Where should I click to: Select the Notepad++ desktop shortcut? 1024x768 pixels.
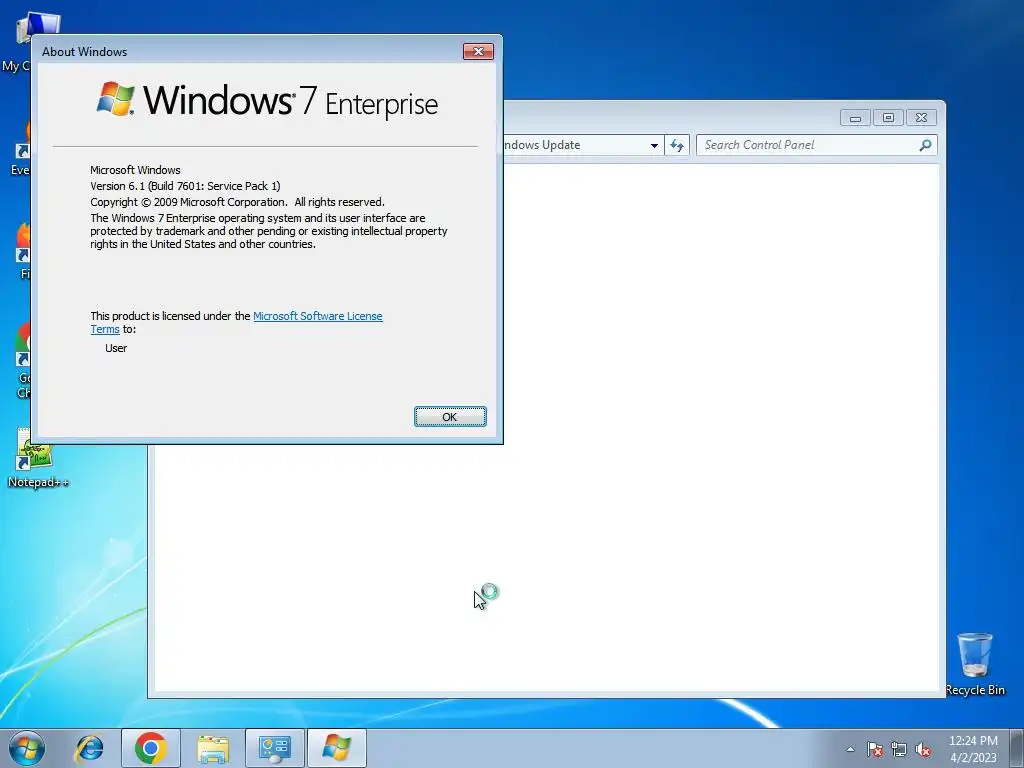(x=37, y=458)
